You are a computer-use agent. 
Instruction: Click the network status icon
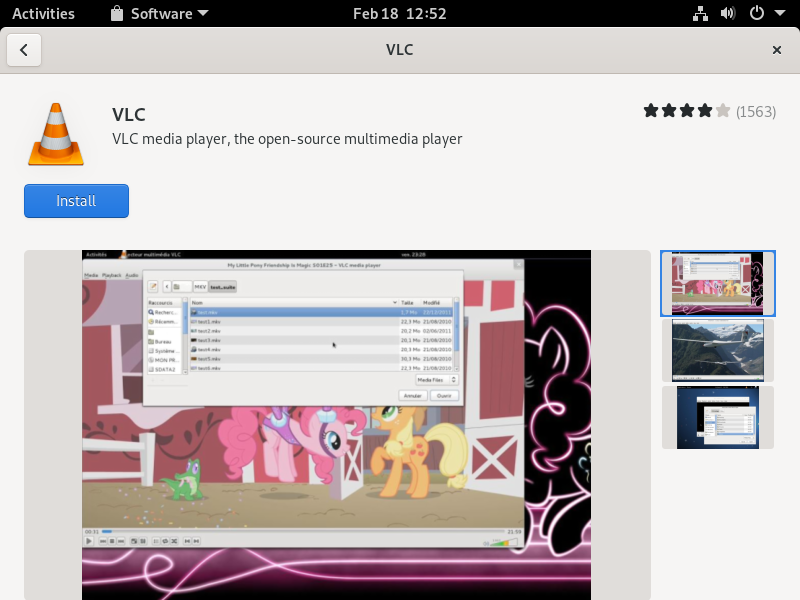click(x=700, y=13)
